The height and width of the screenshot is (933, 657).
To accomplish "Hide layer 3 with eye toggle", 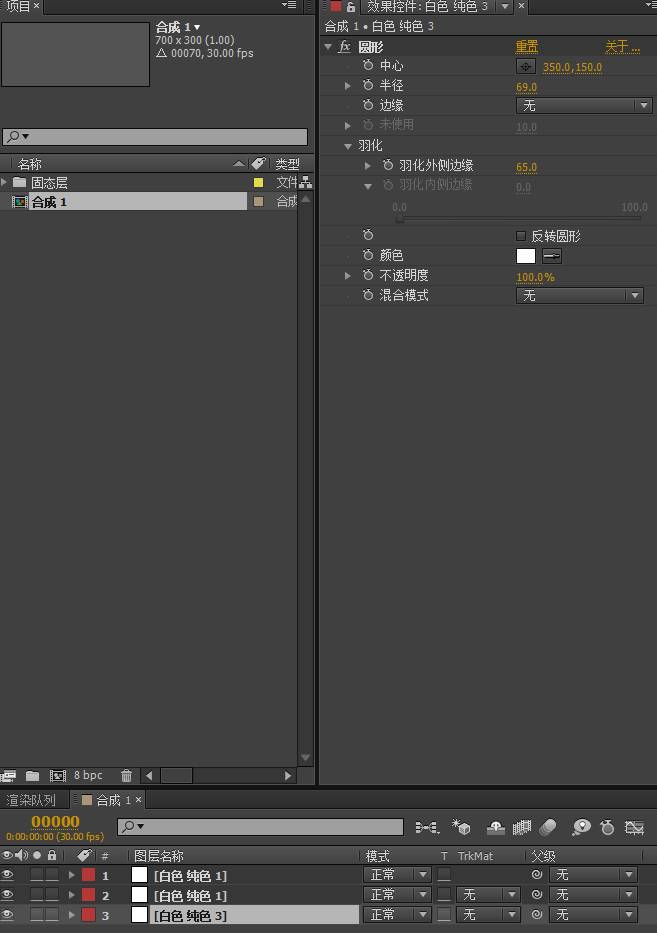I will pos(8,914).
